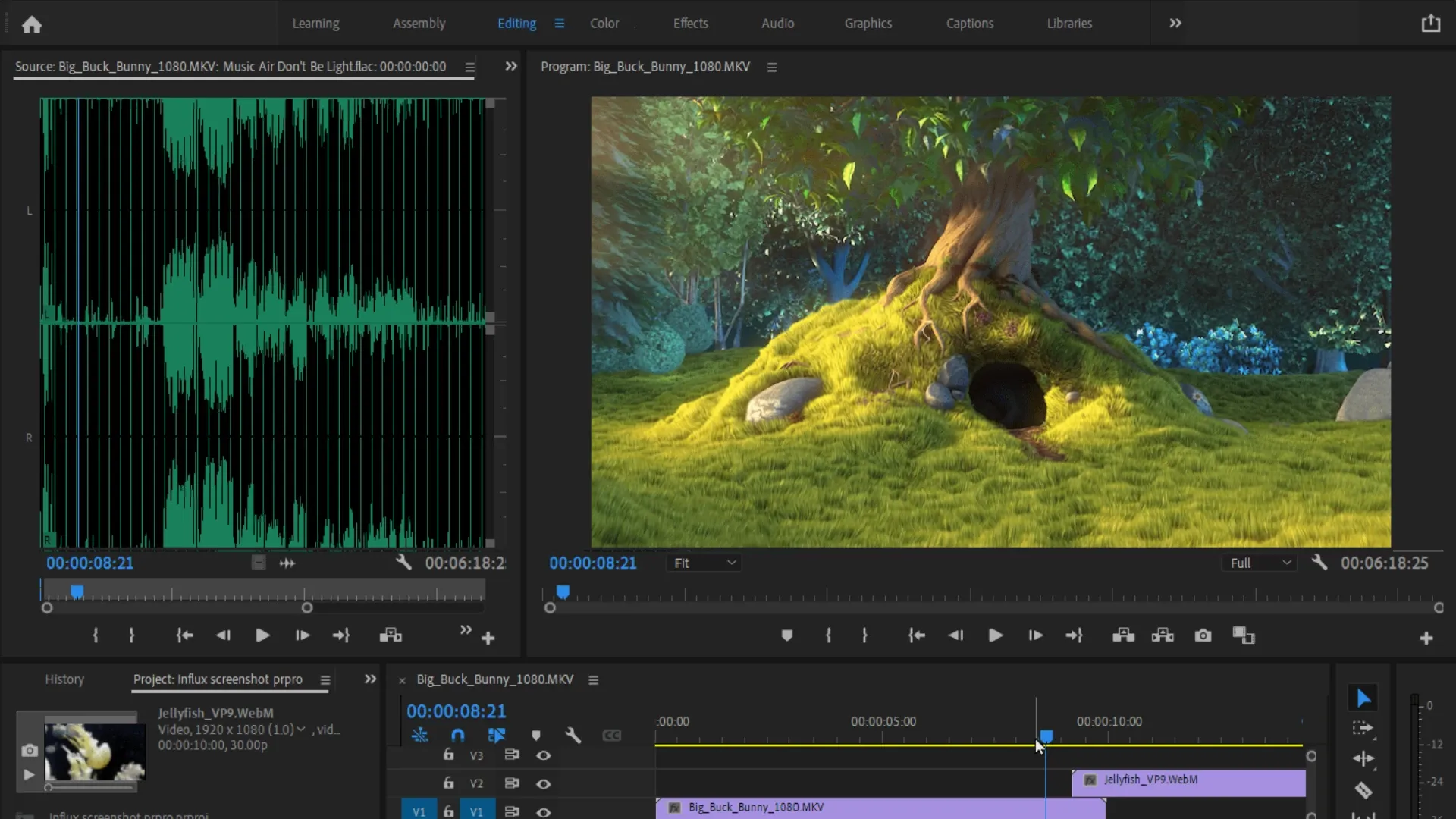The height and width of the screenshot is (819, 1456).
Task: Open the Fit zoom level dropdown
Action: coord(704,563)
